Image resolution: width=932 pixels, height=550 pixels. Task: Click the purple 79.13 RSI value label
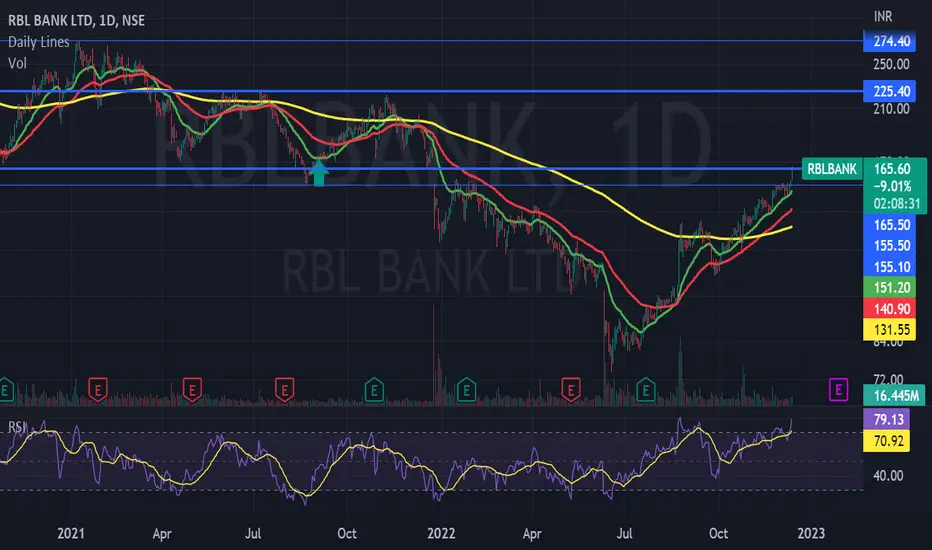coord(886,419)
